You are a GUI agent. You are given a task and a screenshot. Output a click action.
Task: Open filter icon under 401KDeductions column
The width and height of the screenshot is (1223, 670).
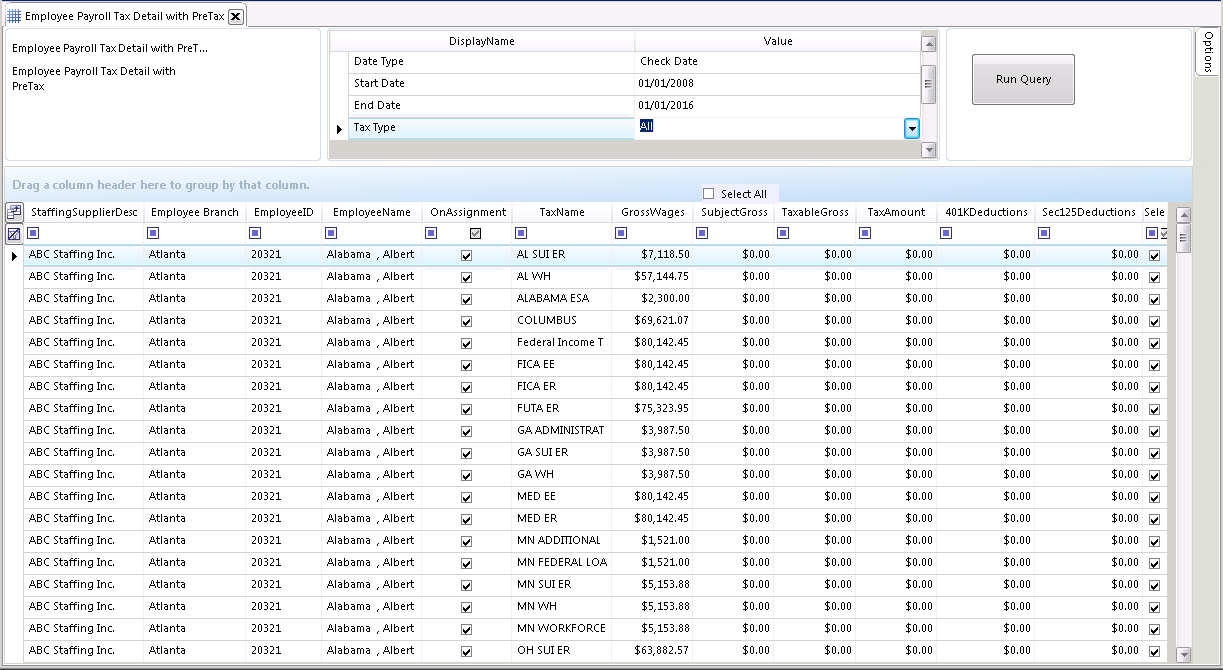[x=946, y=233]
